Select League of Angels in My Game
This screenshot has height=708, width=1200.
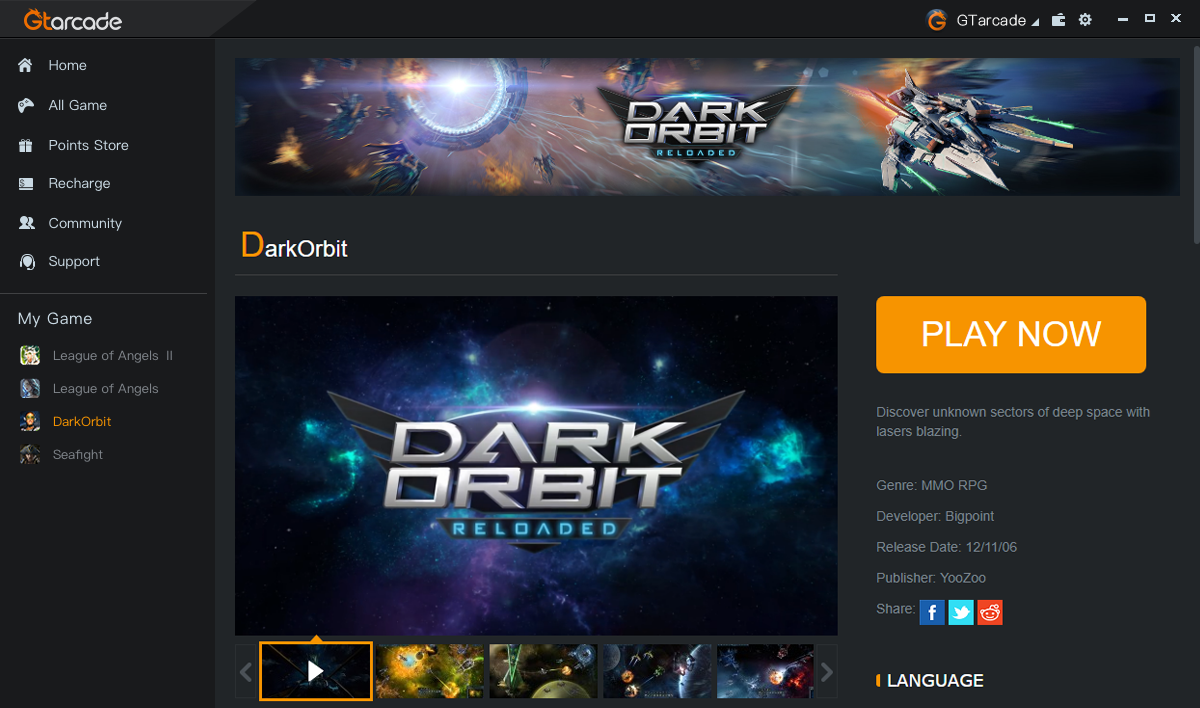[x=105, y=389]
